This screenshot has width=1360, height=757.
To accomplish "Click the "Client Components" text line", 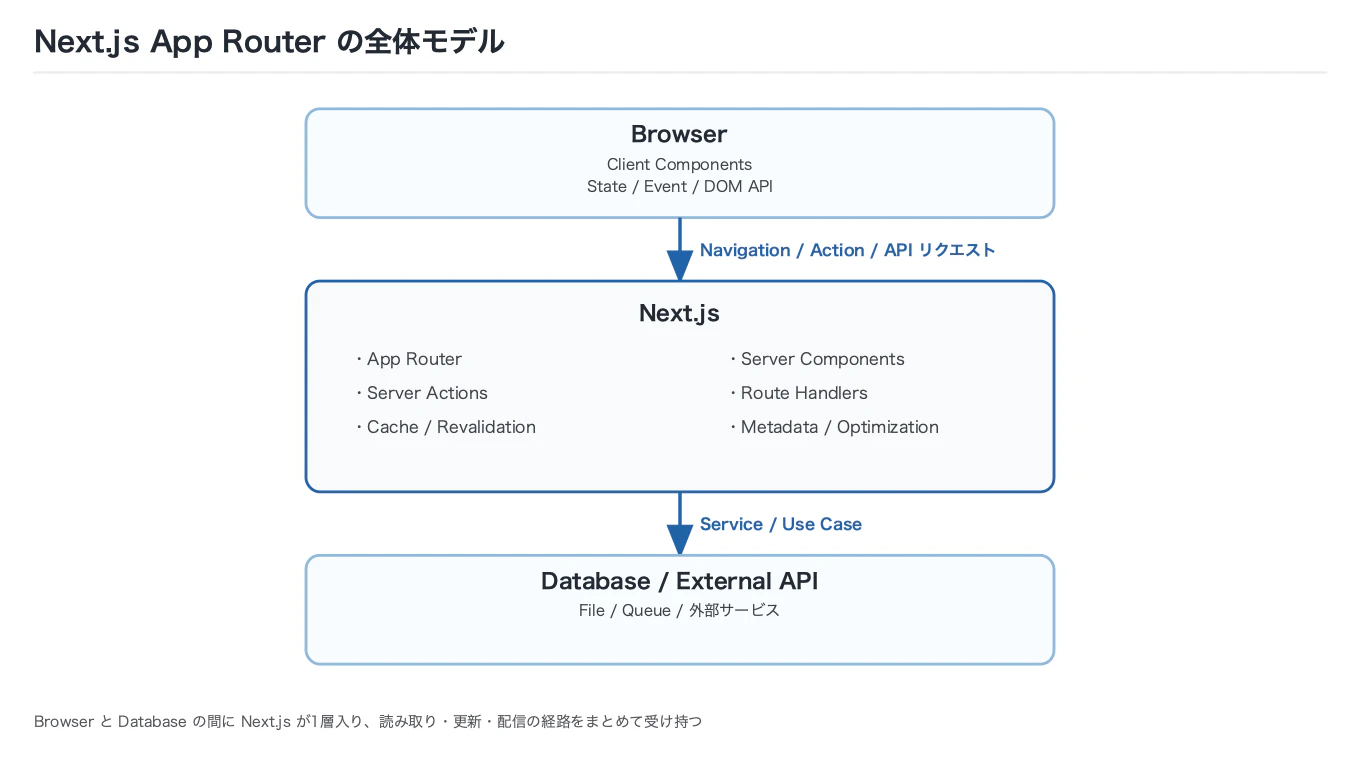I will pyautogui.click(x=679, y=164).
